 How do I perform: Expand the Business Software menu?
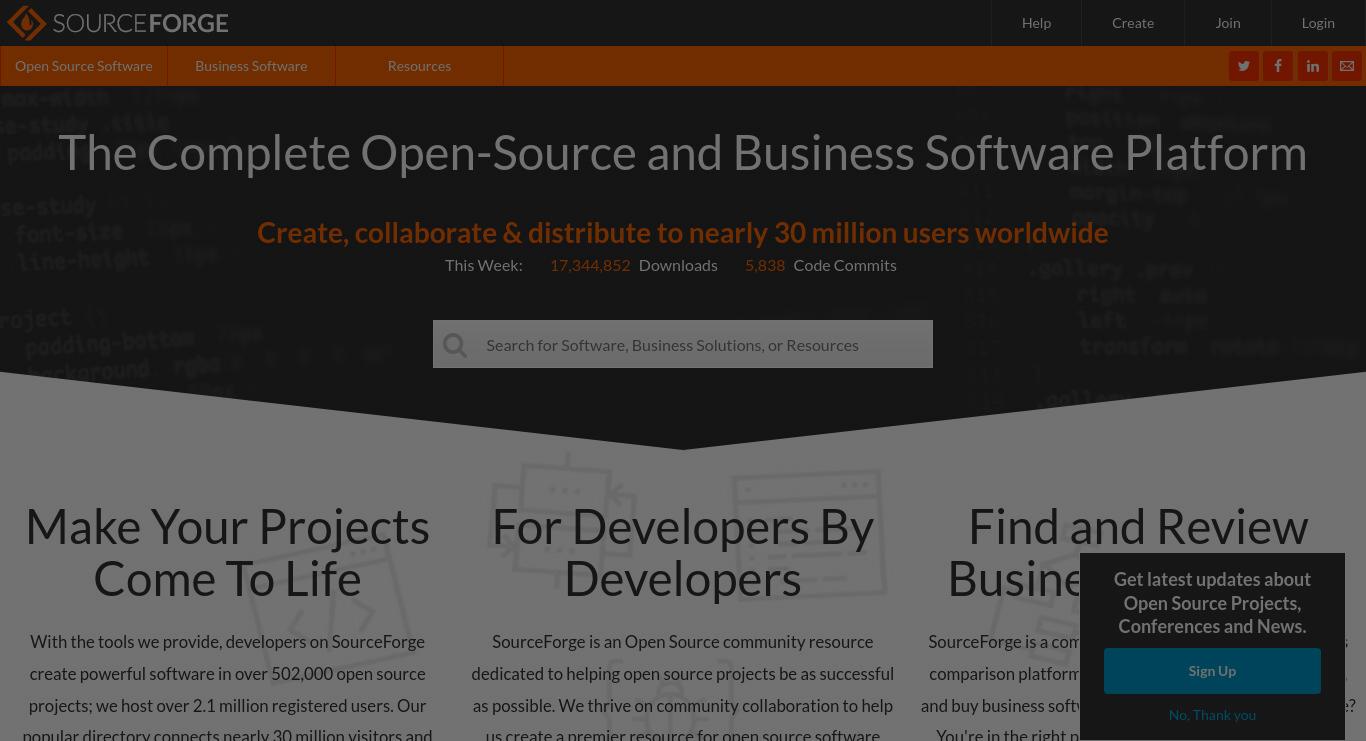tap(251, 66)
